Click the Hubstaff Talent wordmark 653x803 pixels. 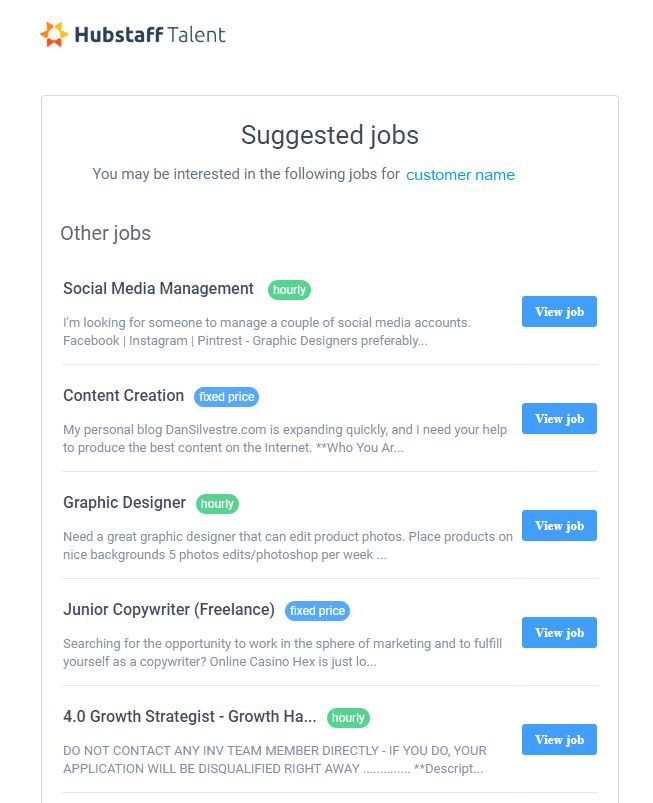[x=150, y=35]
